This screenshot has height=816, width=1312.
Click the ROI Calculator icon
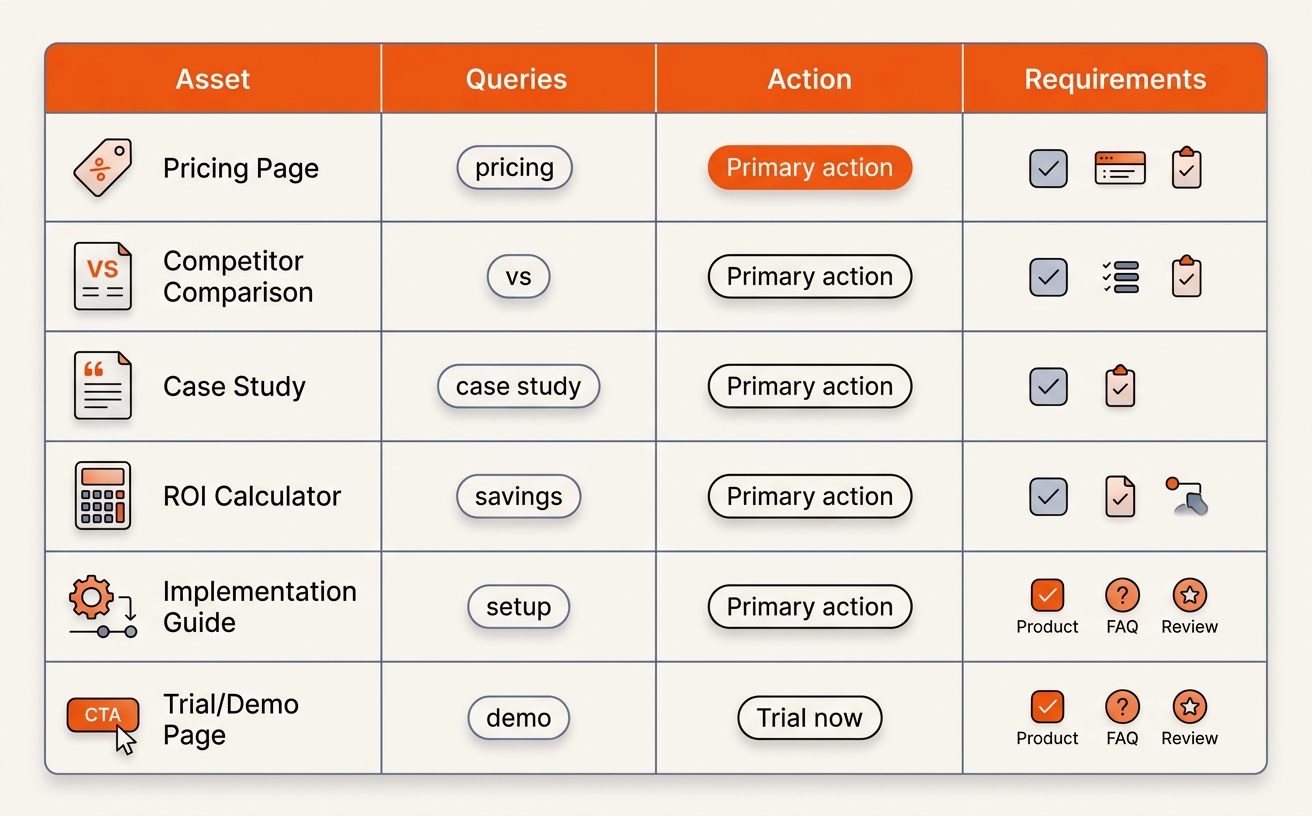coord(102,495)
